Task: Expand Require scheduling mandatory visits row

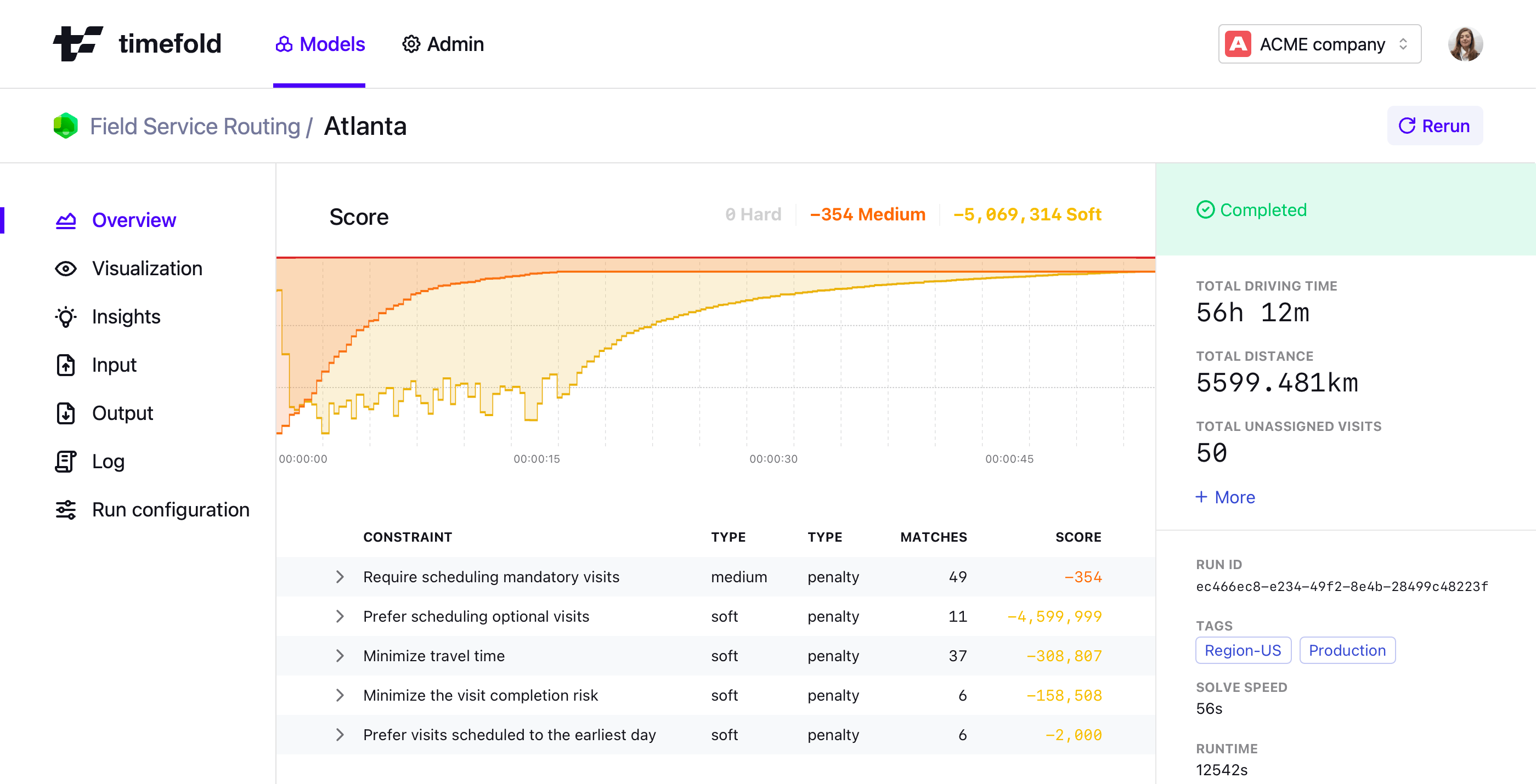Action: pos(340,577)
